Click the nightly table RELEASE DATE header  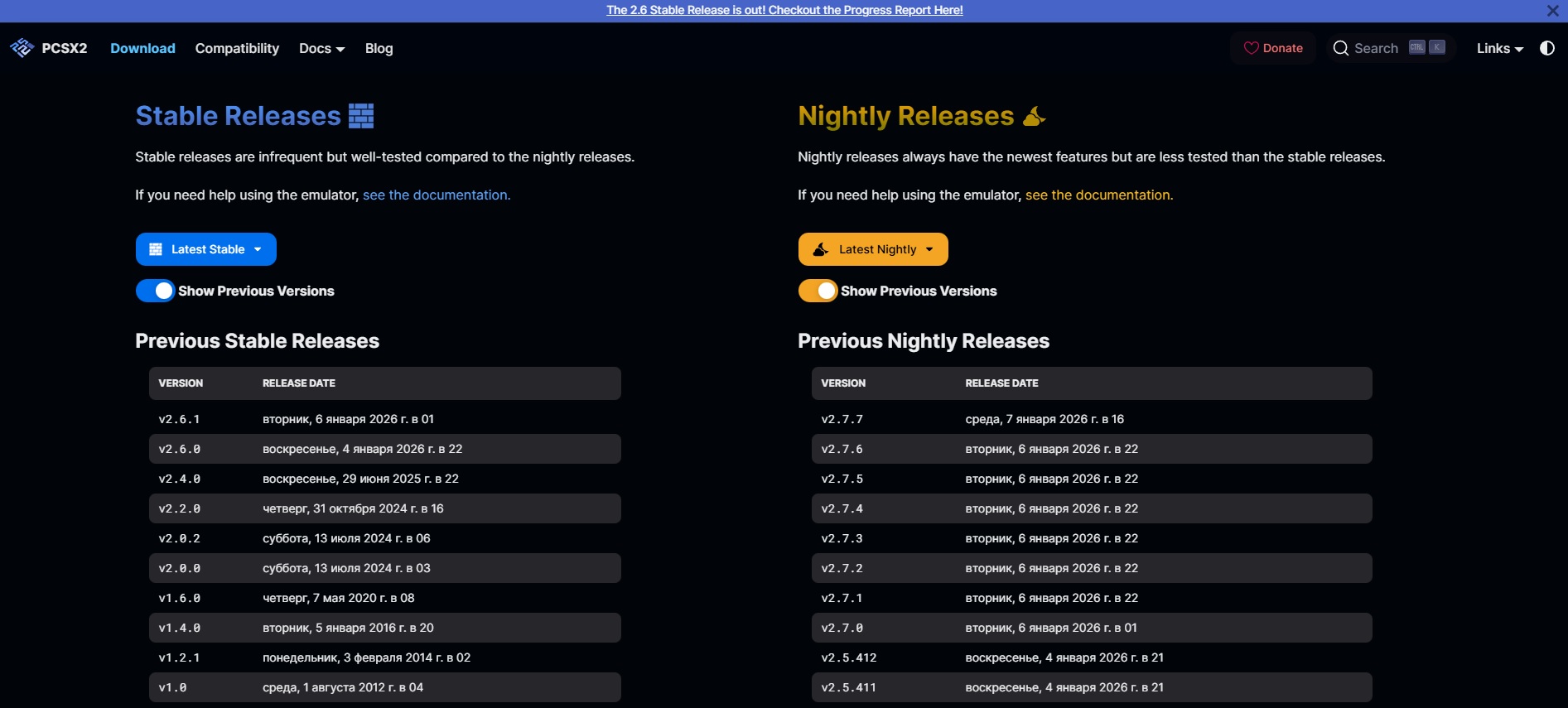[x=1001, y=383]
